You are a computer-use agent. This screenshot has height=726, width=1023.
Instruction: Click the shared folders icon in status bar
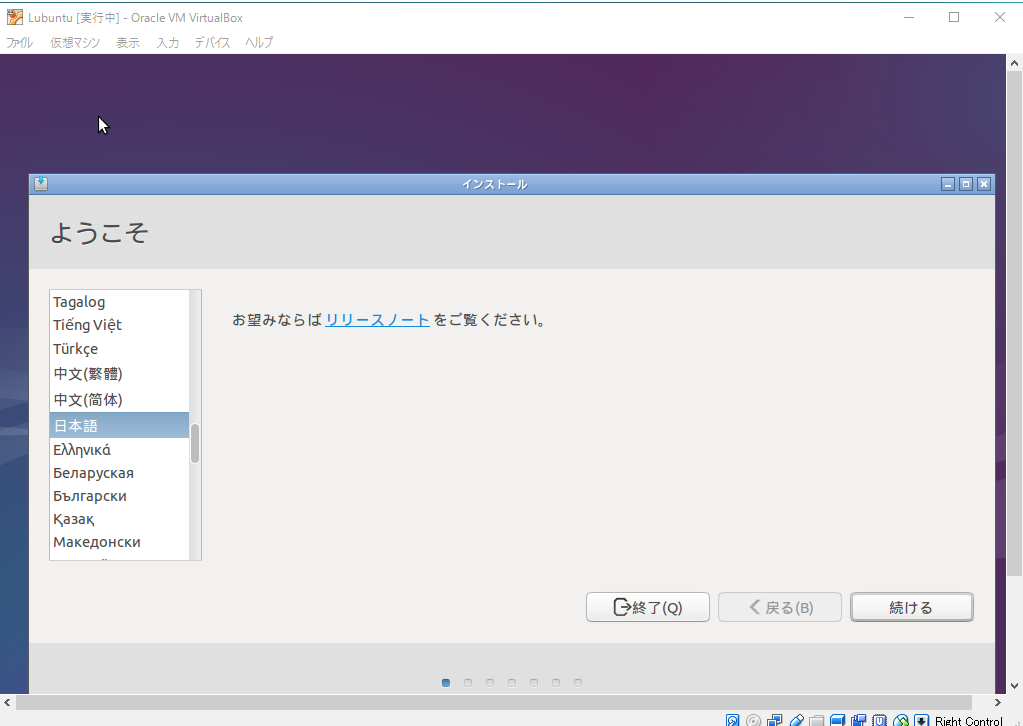817,721
